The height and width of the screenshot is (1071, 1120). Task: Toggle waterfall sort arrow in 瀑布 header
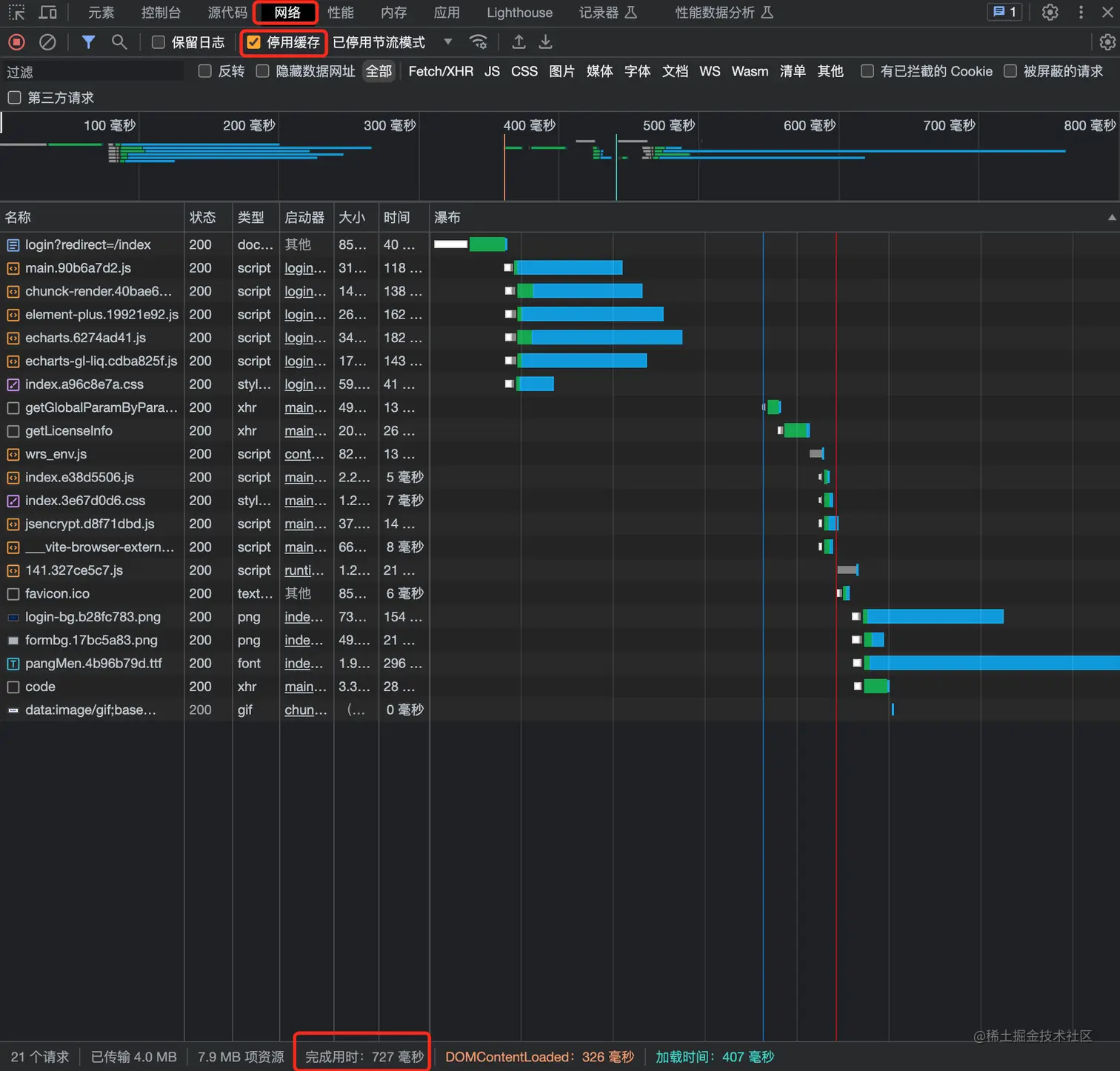[x=1111, y=217]
